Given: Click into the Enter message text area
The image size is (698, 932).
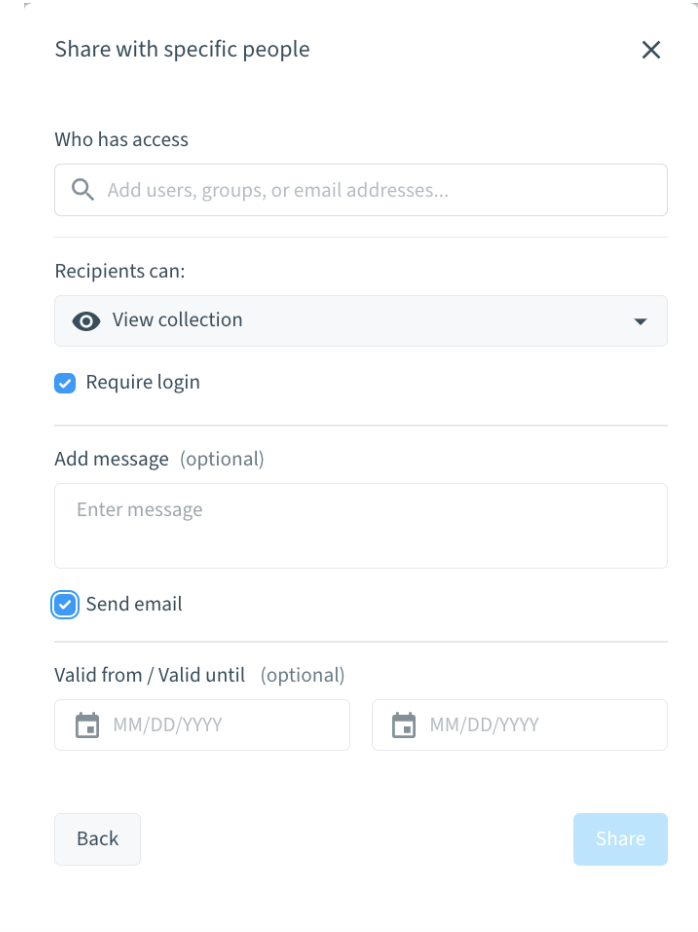Looking at the screenshot, I should [x=360, y=526].
